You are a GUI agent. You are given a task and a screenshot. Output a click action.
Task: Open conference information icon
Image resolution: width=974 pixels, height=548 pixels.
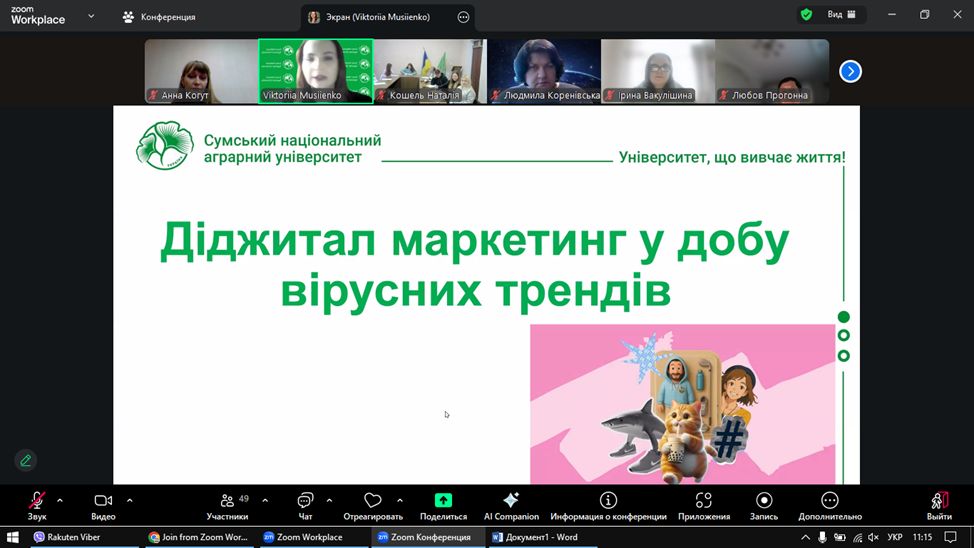(608, 500)
